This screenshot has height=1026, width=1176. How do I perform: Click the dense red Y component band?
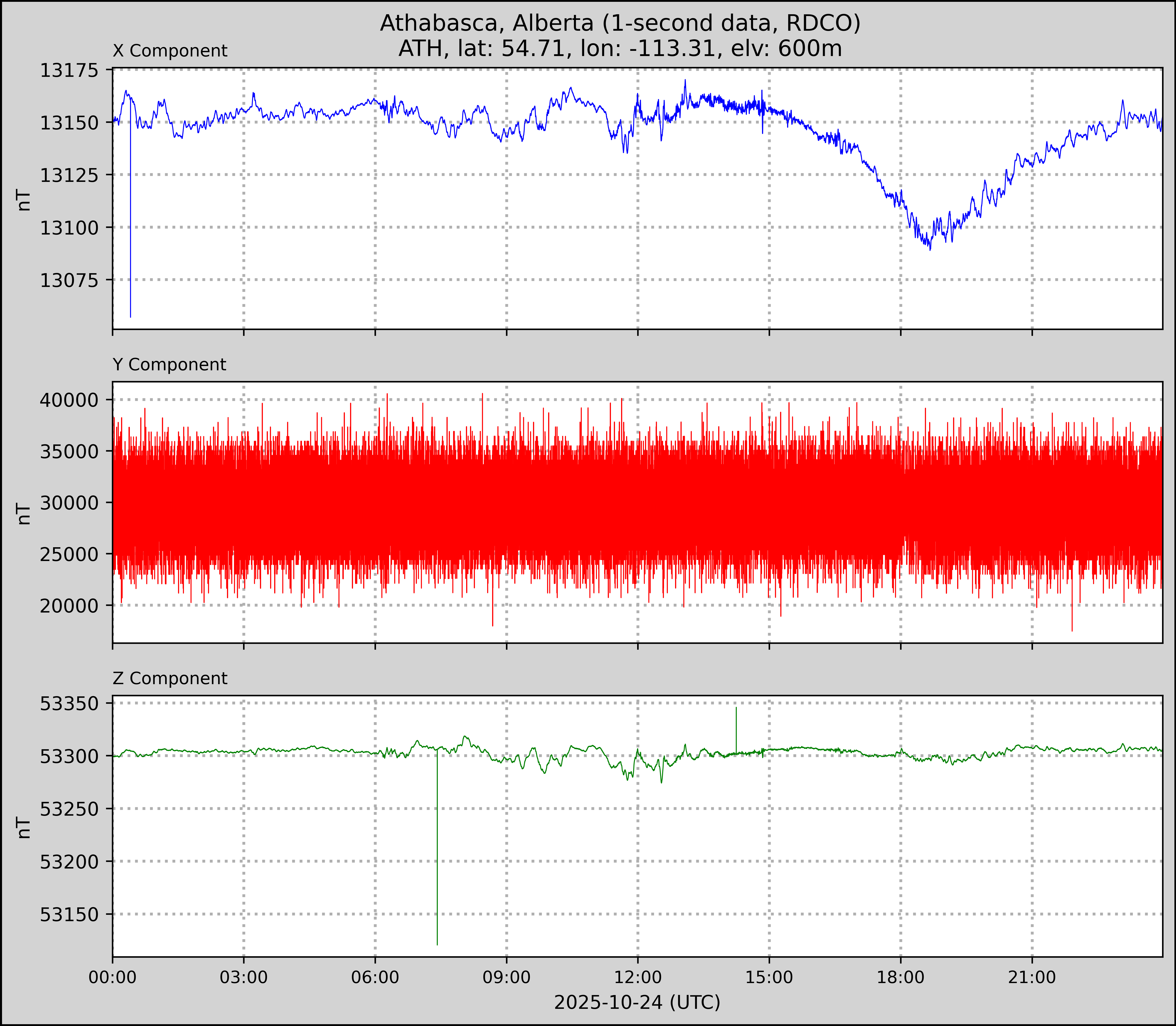click(572, 504)
